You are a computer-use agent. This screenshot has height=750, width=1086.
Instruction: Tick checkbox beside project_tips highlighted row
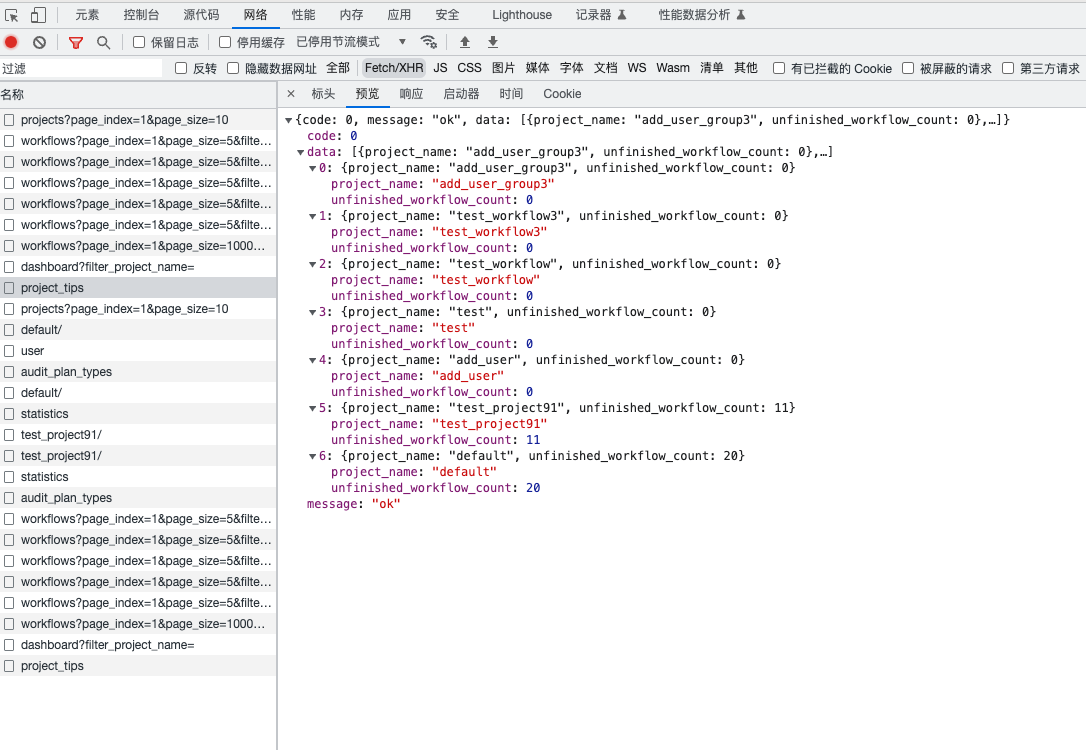(9, 288)
